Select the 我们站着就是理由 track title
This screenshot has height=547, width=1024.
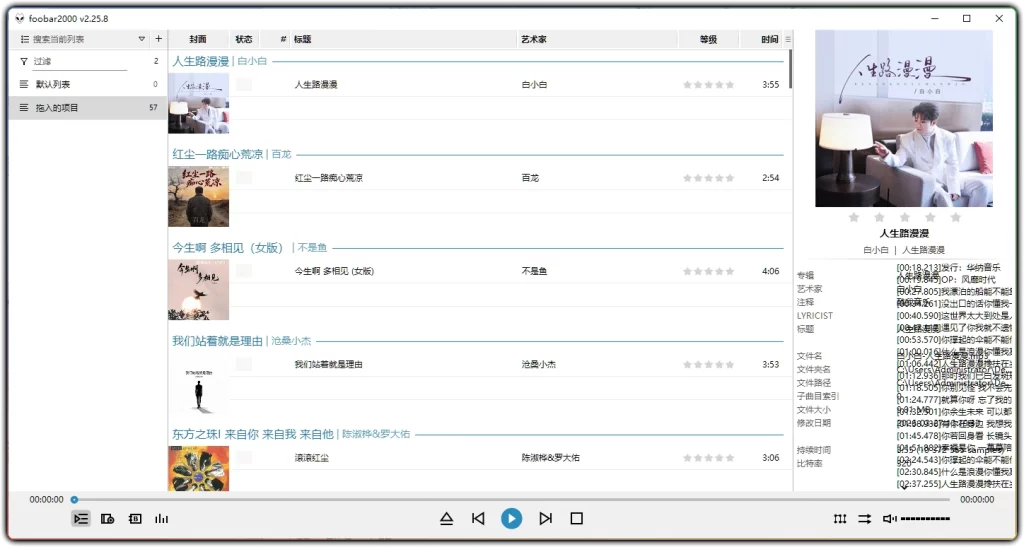pyautogui.click(x=328, y=364)
